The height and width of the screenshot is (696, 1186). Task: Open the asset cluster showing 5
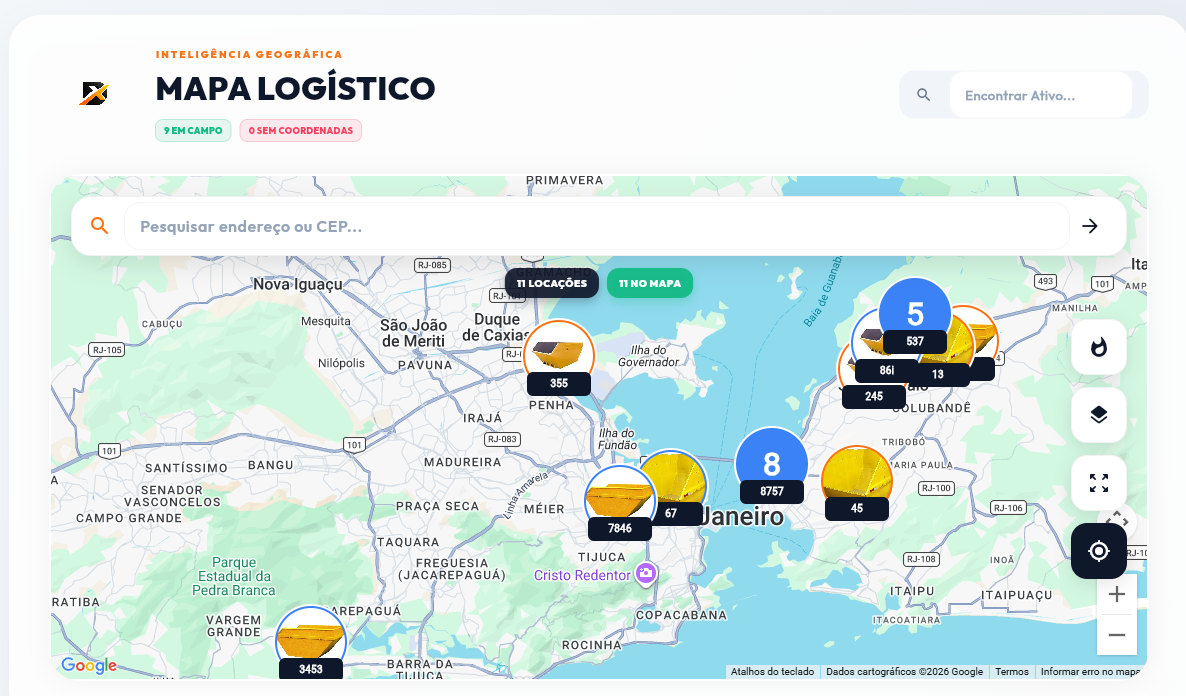click(x=914, y=313)
